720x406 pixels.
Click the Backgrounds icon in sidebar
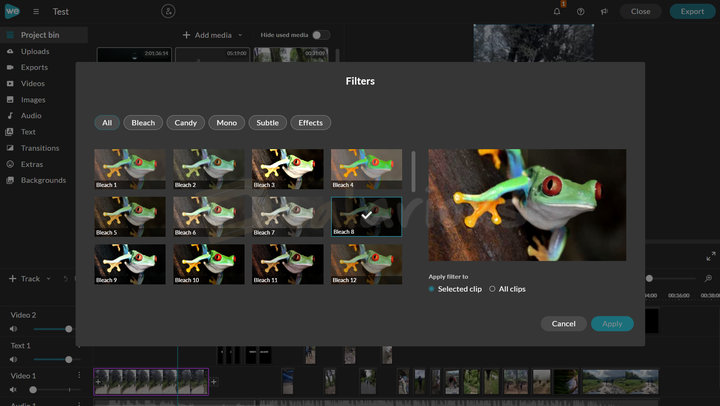(10, 180)
